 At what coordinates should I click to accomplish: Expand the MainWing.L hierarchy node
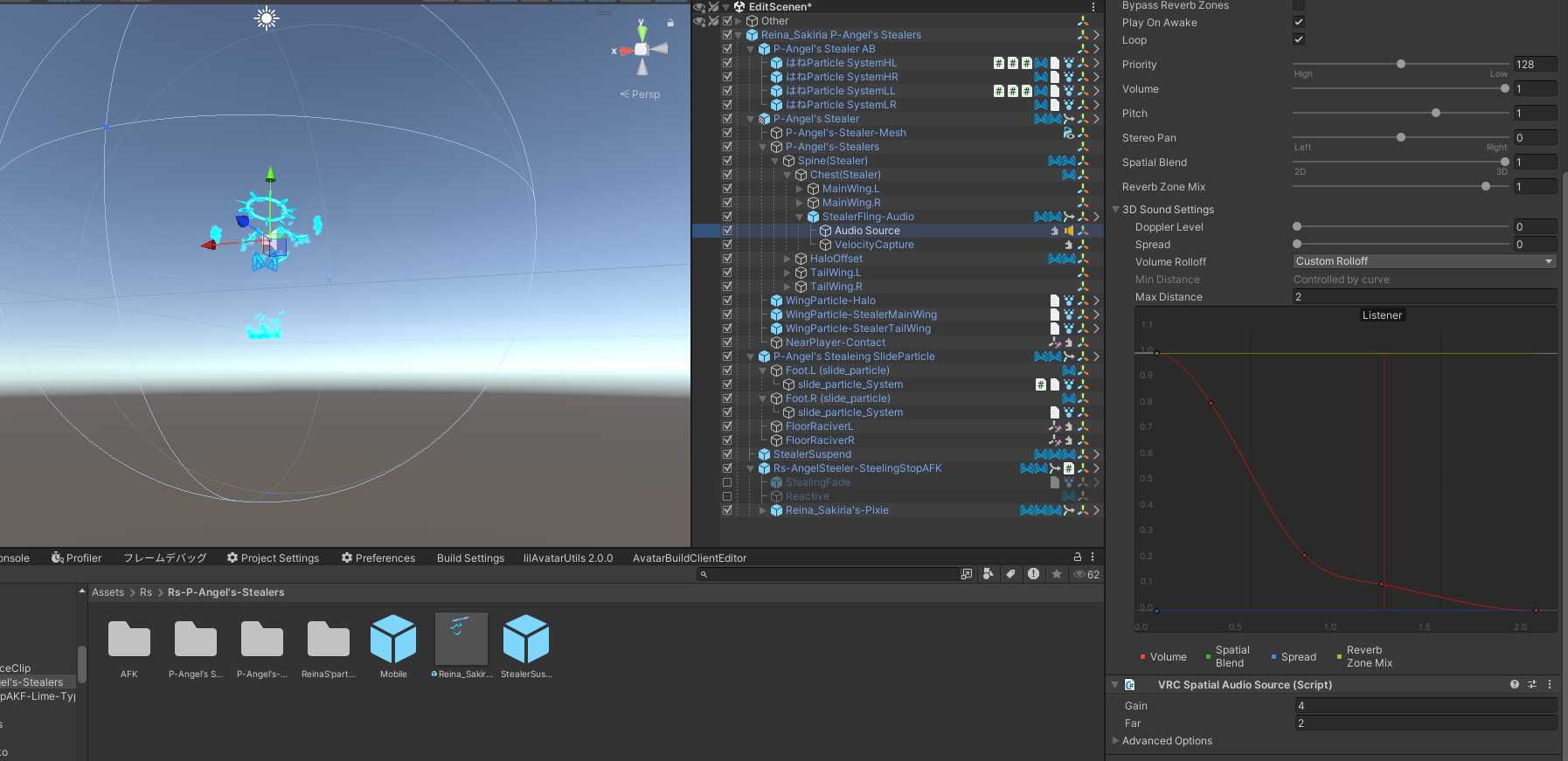pos(800,189)
